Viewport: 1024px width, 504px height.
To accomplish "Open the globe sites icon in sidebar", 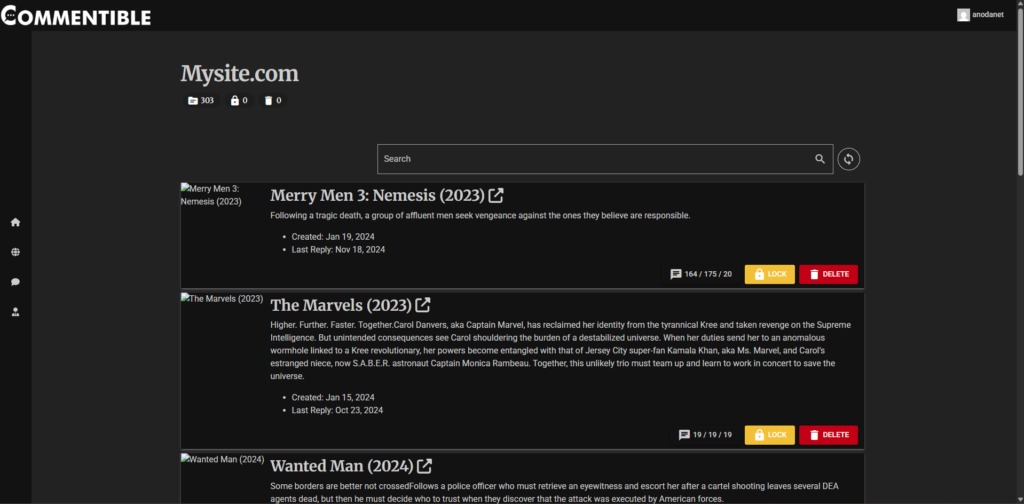I will tap(15, 252).
